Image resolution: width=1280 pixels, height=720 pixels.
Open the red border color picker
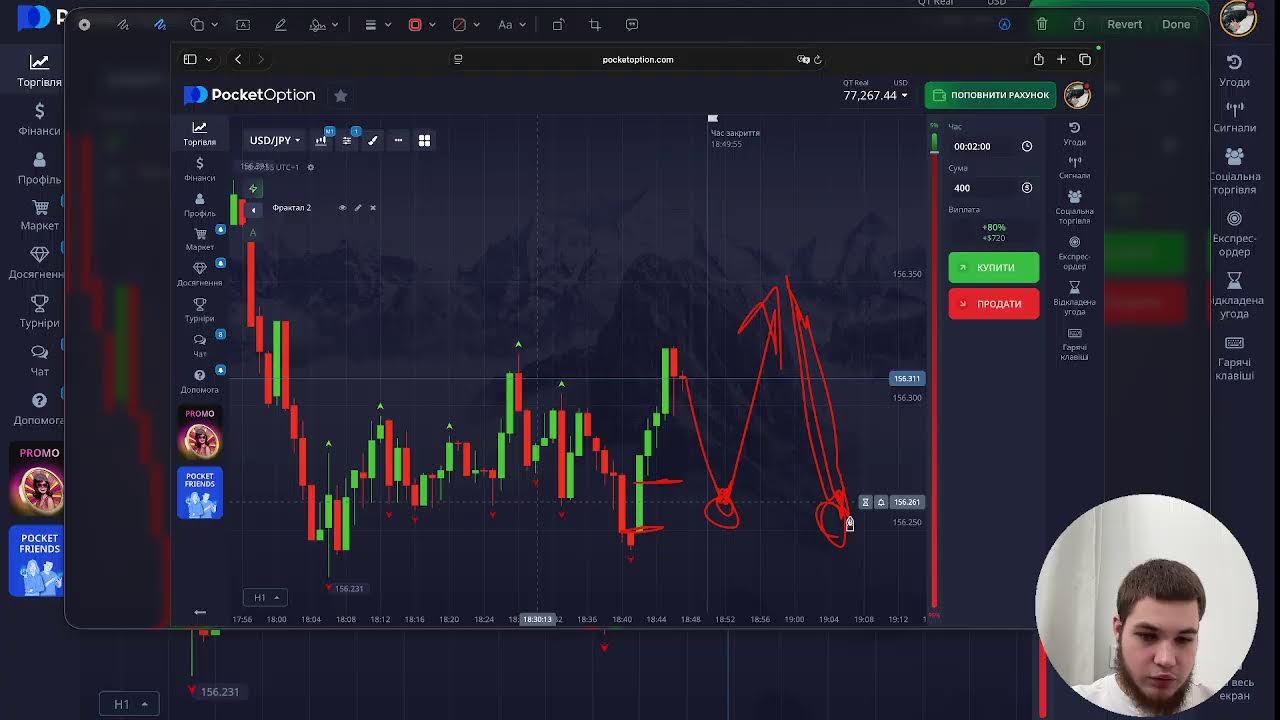(421, 24)
